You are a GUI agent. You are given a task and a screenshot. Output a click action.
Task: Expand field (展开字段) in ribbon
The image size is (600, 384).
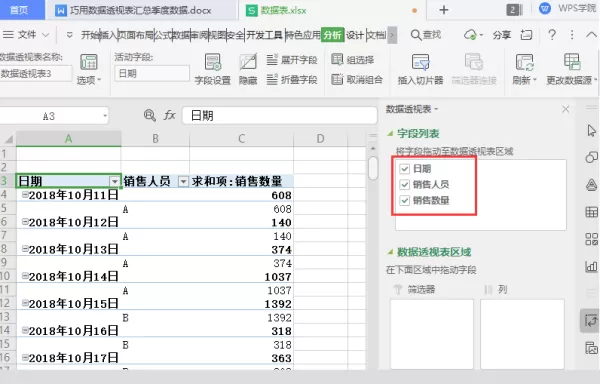[x=292, y=60]
